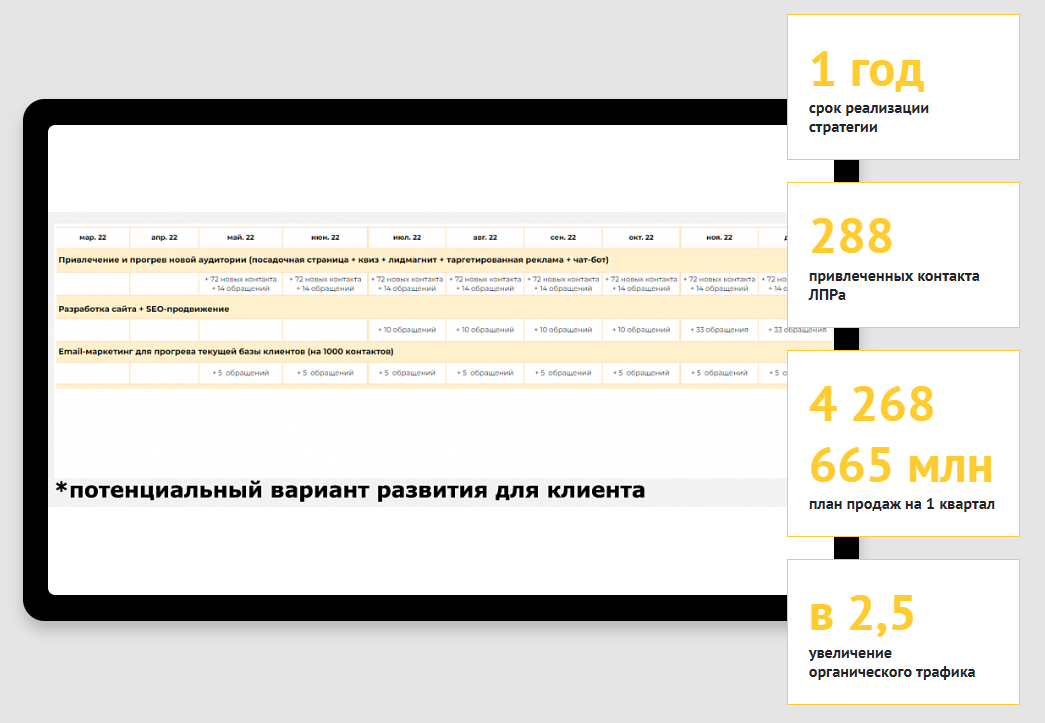The height and width of the screenshot is (723, 1045).
Task: Select the "288" attracted contacts card
Action: tap(902, 255)
